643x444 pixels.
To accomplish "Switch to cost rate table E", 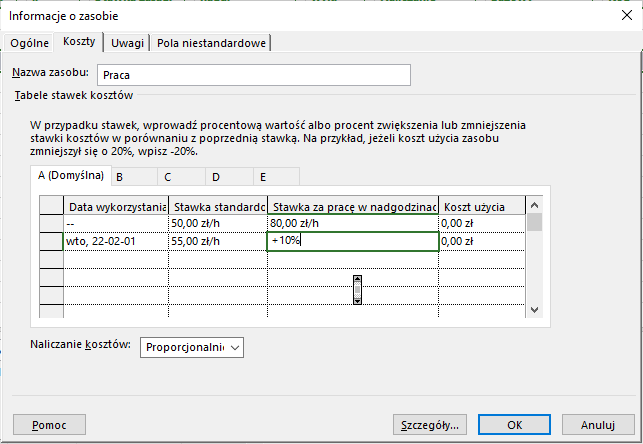I will click(262, 177).
